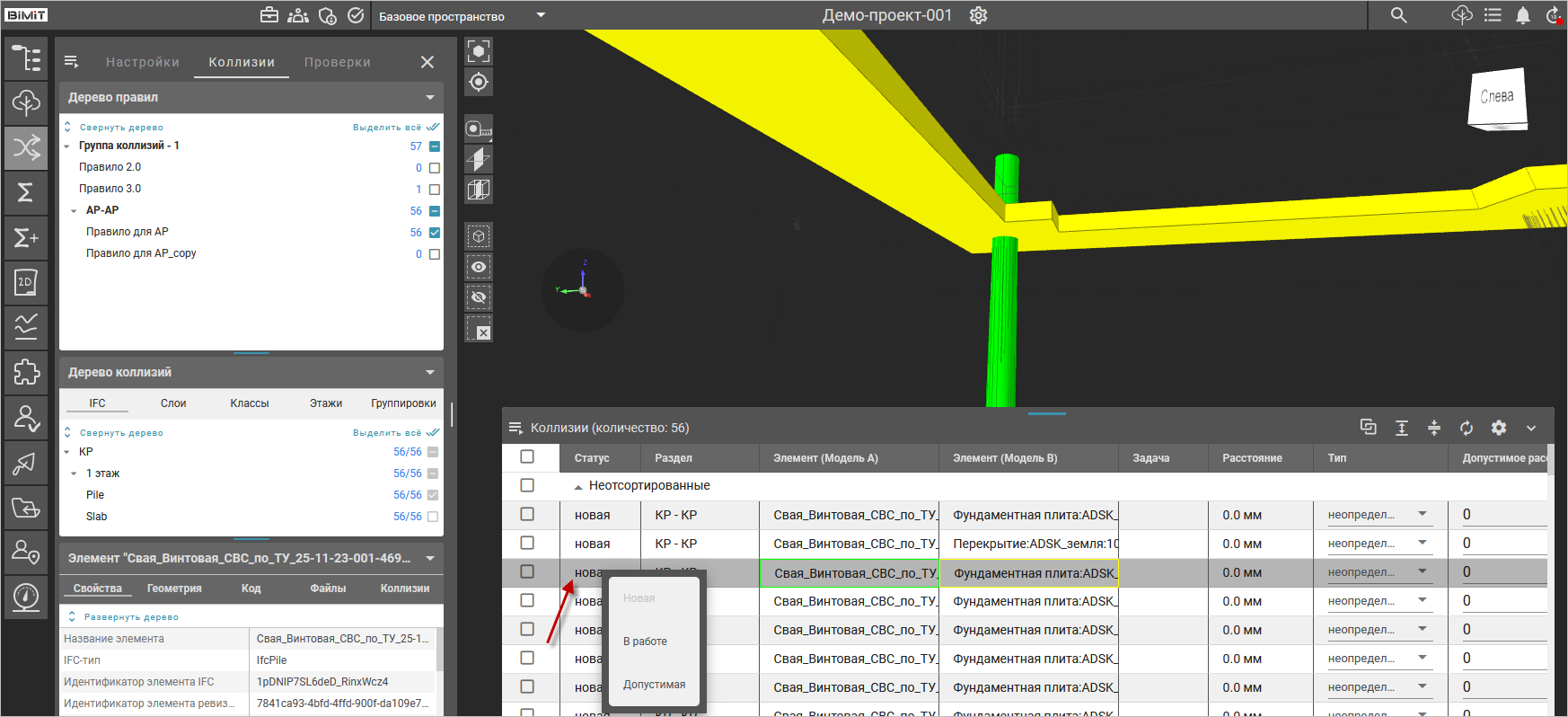1568x717 pixels.
Task: Enable the Правило 2.0 checkbox
Action: coord(435,168)
